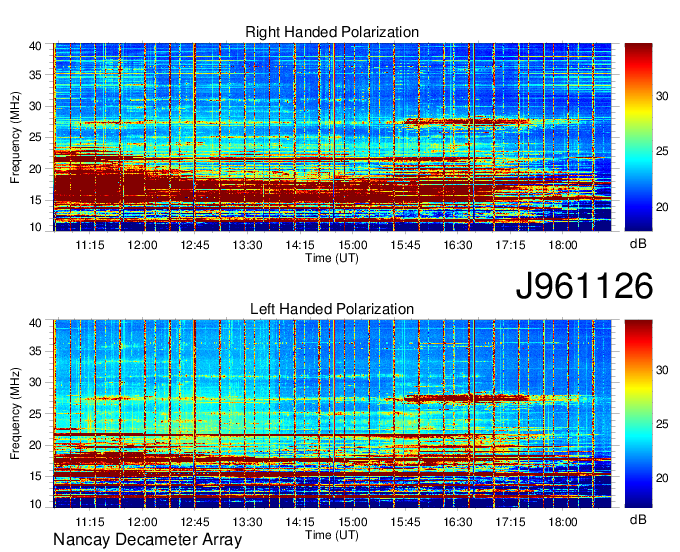The image size is (680, 552).
Task: Click the 30 MHz tick of Right Handed plot
Action: click(35, 106)
